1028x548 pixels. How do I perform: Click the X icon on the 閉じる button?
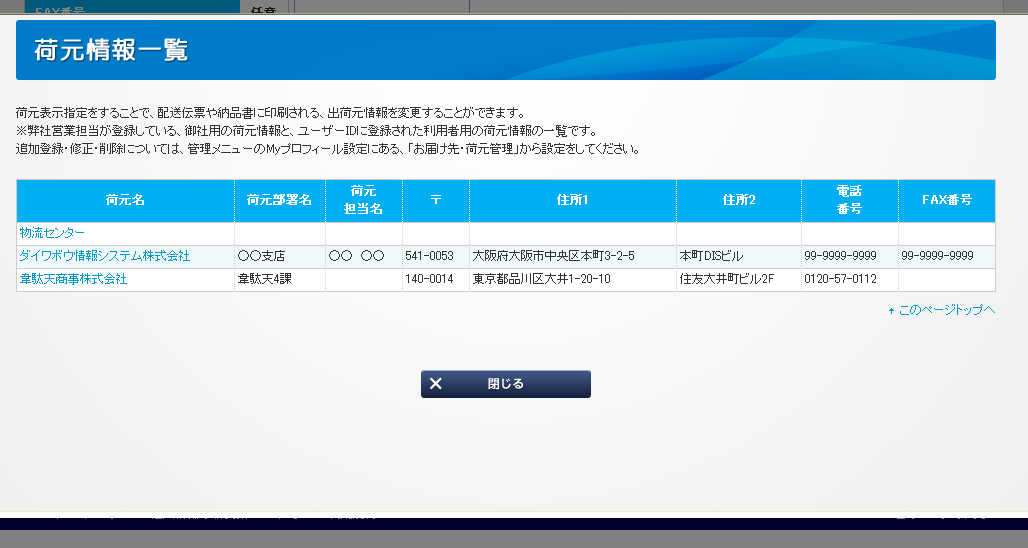coord(436,384)
